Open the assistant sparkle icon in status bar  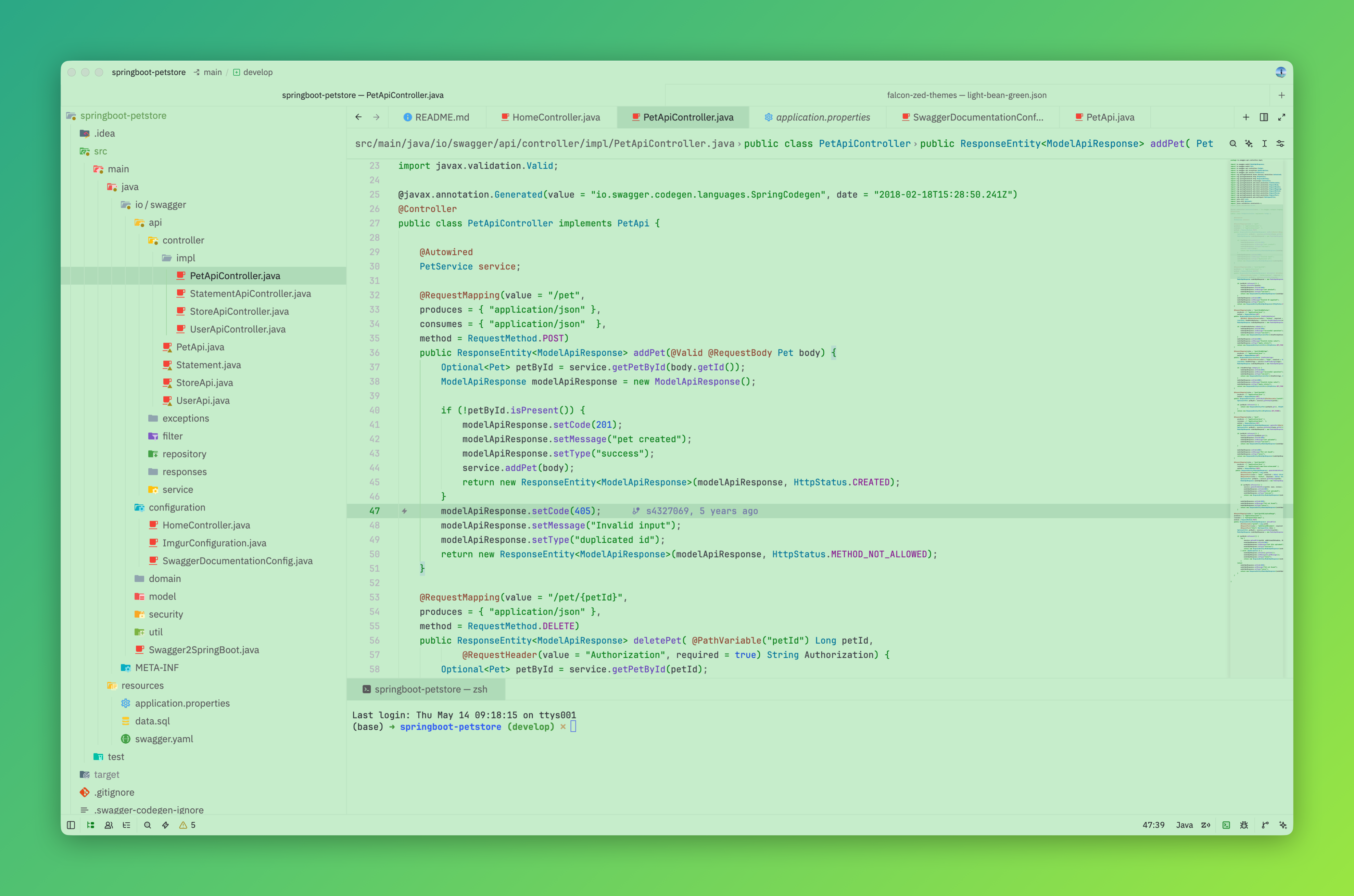pyautogui.click(x=1283, y=825)
